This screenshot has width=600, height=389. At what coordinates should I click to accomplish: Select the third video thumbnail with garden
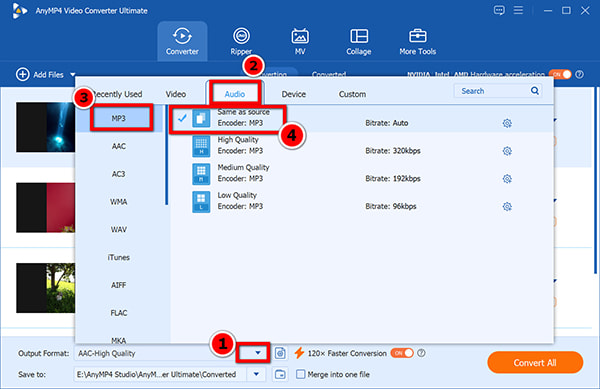pyautogui.click(x=46, y=288)
